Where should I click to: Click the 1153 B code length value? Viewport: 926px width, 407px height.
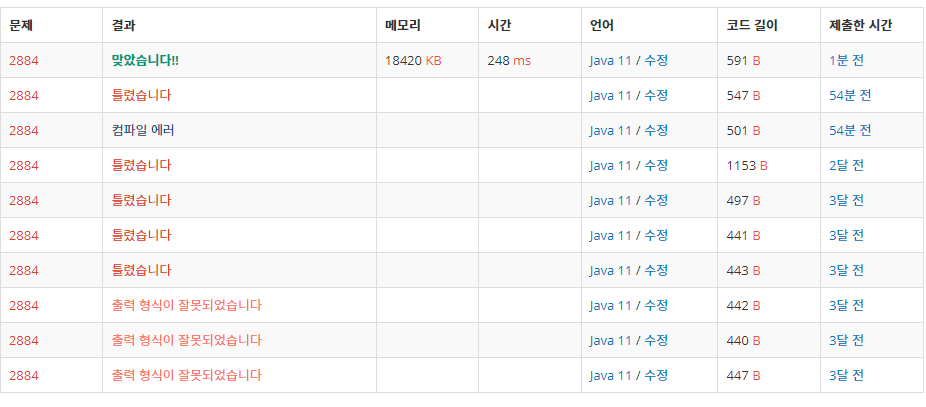coord(747,165)
